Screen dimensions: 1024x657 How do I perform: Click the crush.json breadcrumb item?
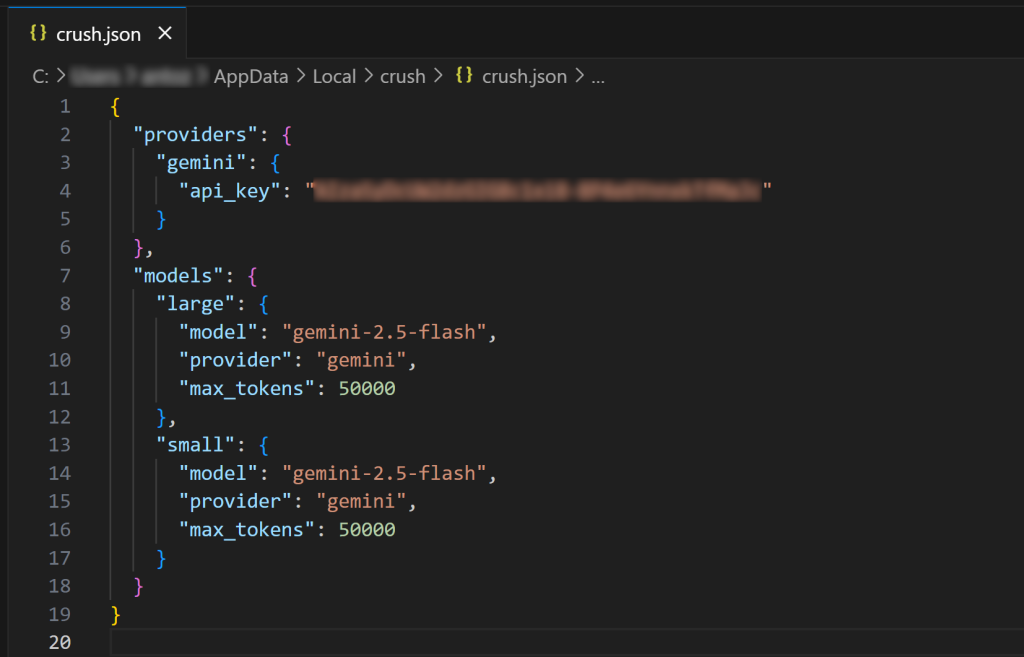pyautogui.click(x=524, y=76)
